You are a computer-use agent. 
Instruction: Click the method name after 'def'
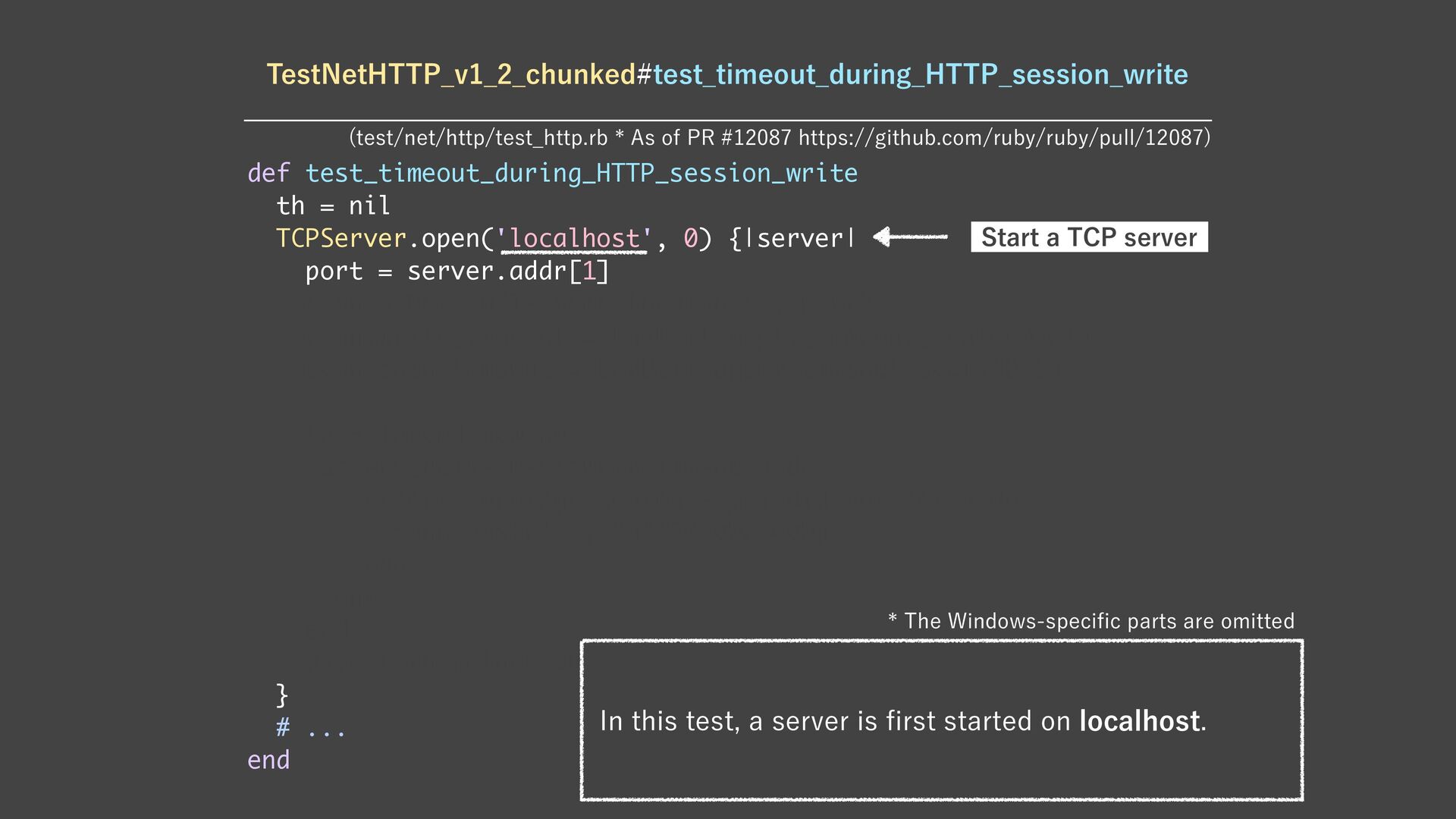click(581, 174)
